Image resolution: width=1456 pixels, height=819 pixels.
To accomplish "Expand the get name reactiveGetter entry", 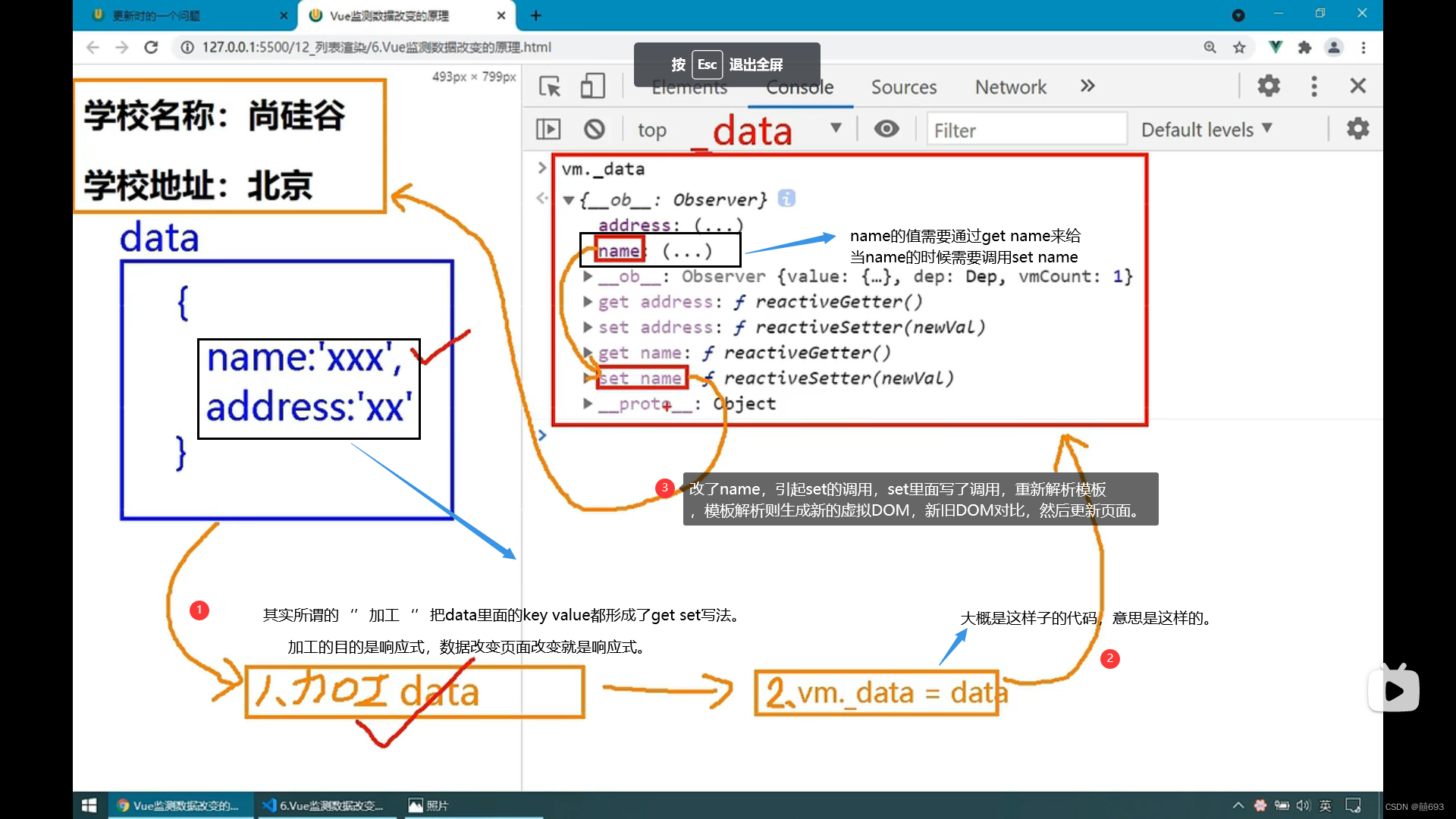I will [588, 353].
